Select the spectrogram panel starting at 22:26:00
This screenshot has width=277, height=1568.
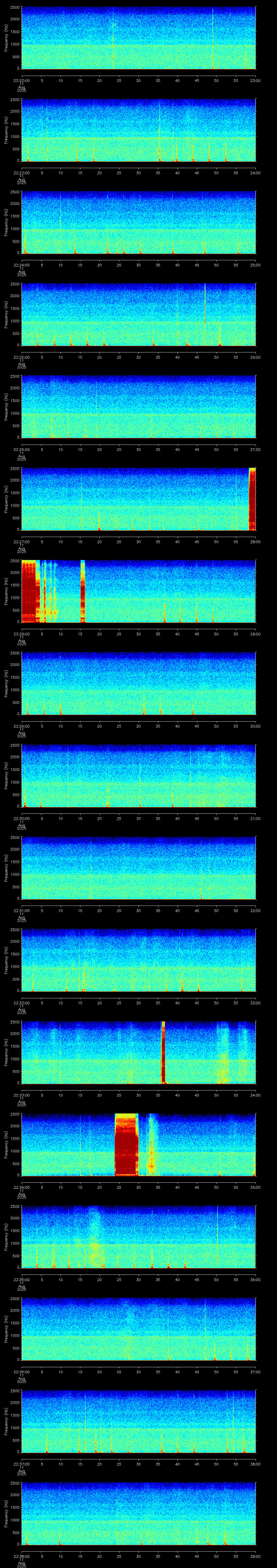pyautogui.click(x=138, y=407)
